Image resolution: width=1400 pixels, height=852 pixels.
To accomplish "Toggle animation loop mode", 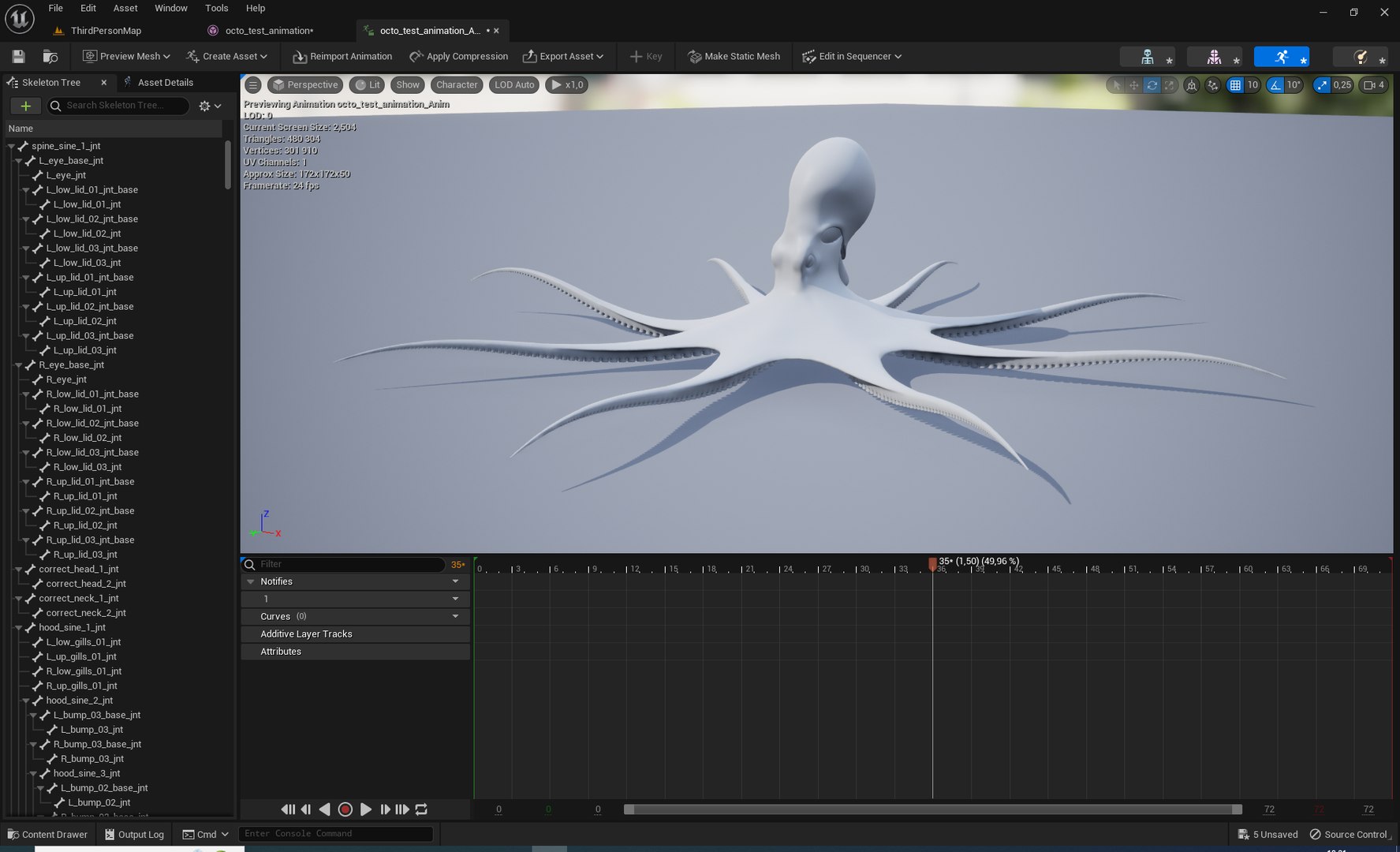I will click(x=421, y=809).
